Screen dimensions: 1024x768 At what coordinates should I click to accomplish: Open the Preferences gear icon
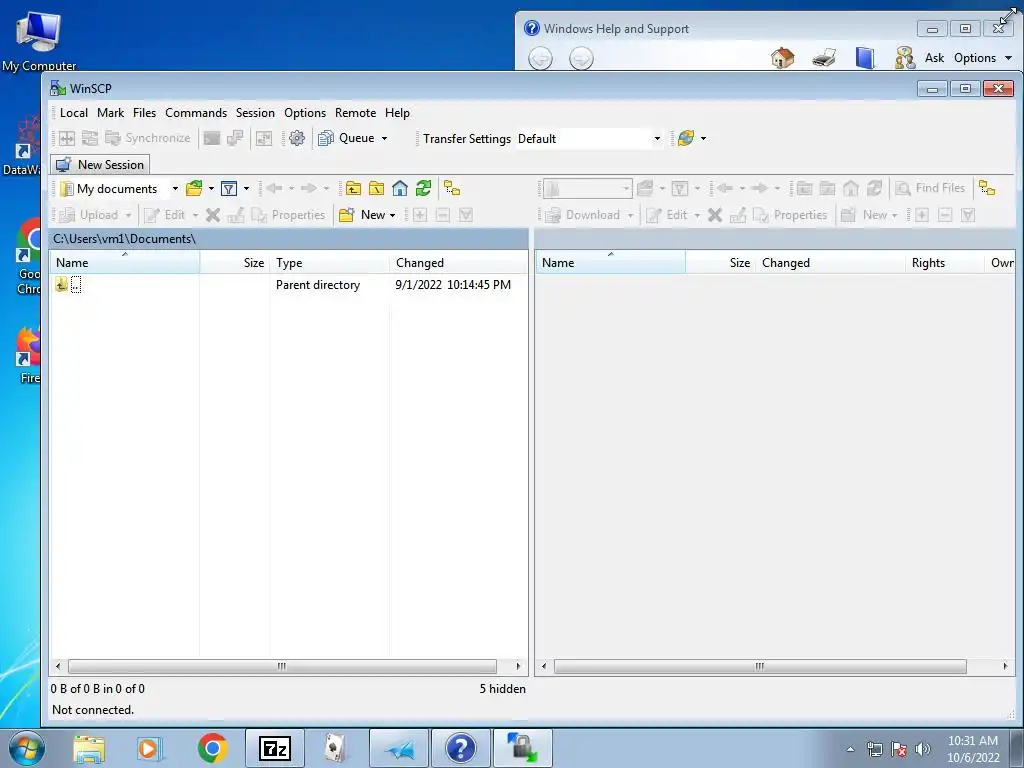[296, 138]
